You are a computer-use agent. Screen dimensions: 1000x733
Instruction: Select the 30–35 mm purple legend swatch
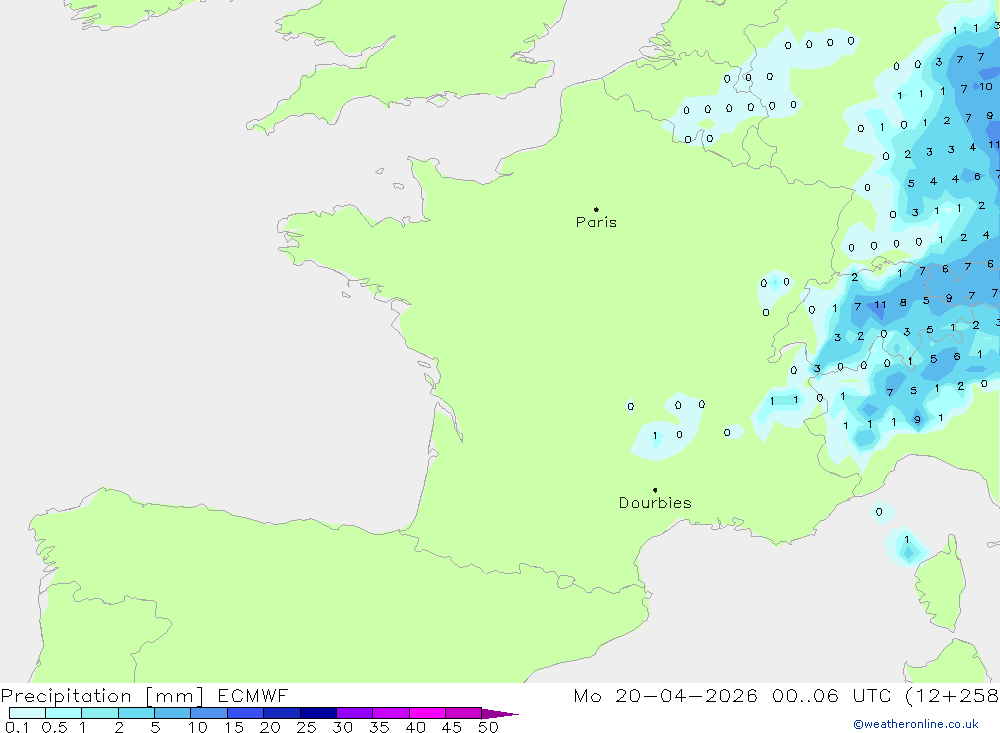click(x=354, y=714)
